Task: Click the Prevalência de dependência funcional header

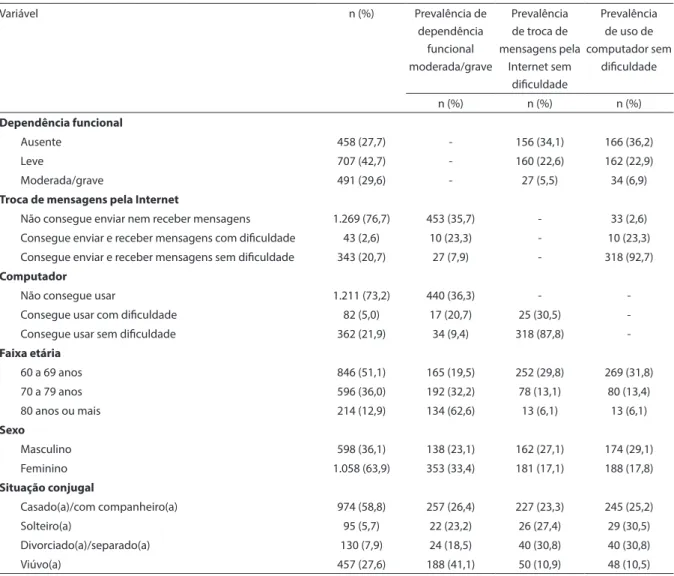Action: tap(450, 40)
